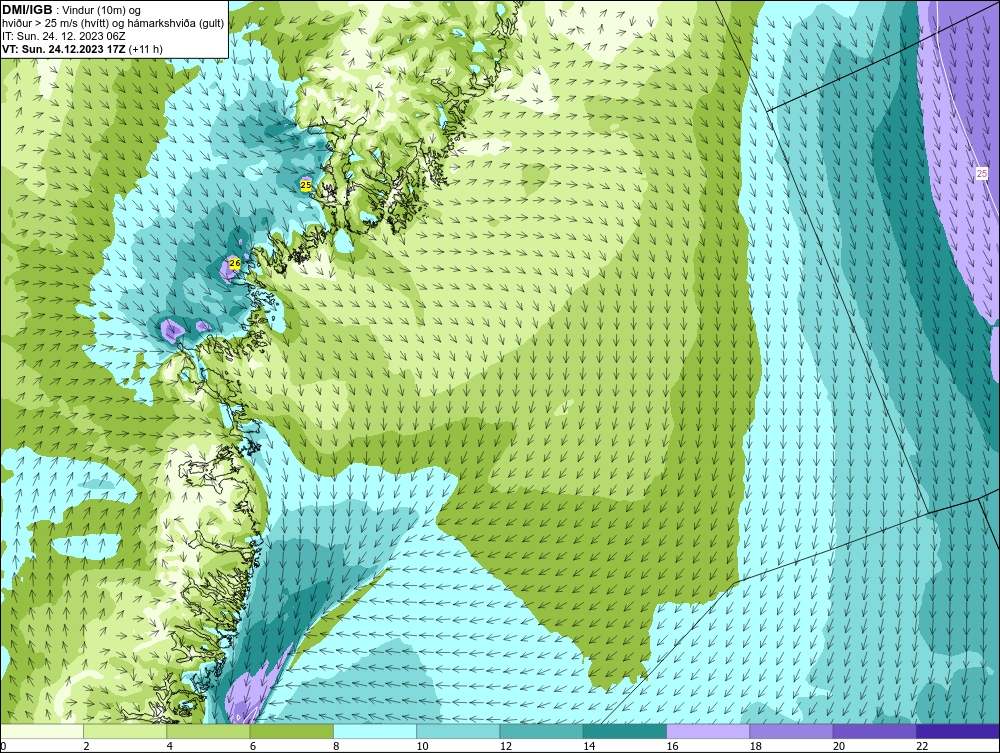Click the 'hviður > 25 m/s' description line
The image size is (1000, 753).
113,24
